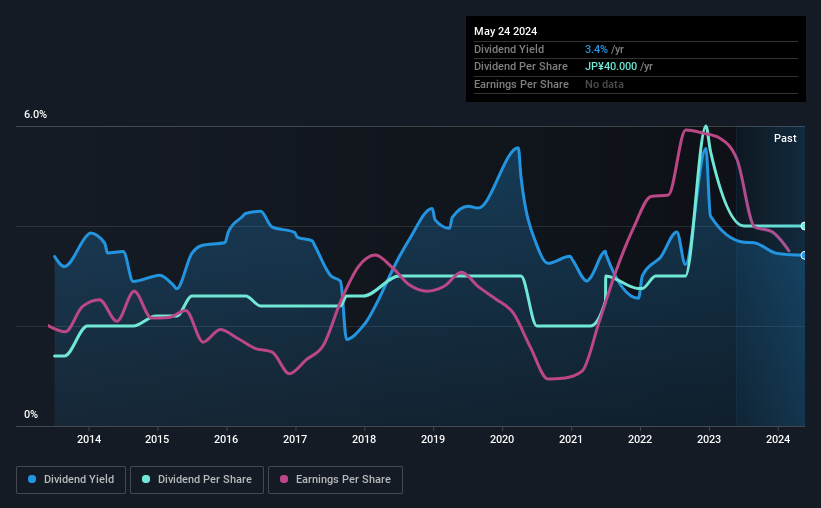Click the May 24 2024 tooltip date
Viewport: 821px width, 508px height.
tap(505, 31)
